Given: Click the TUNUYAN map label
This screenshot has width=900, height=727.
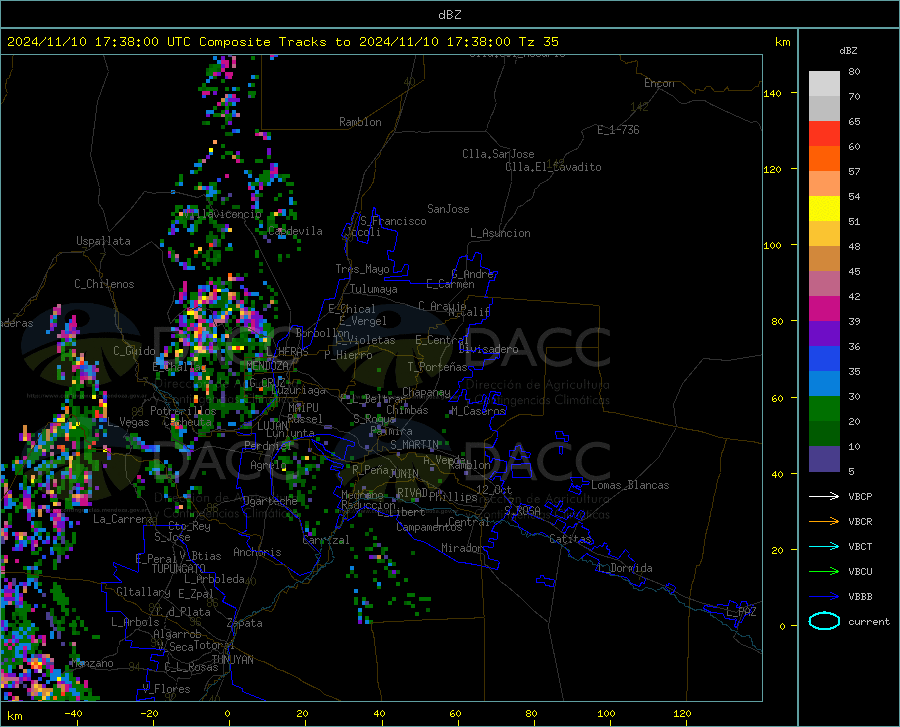Looking at the screenshot, I should 232,659.
